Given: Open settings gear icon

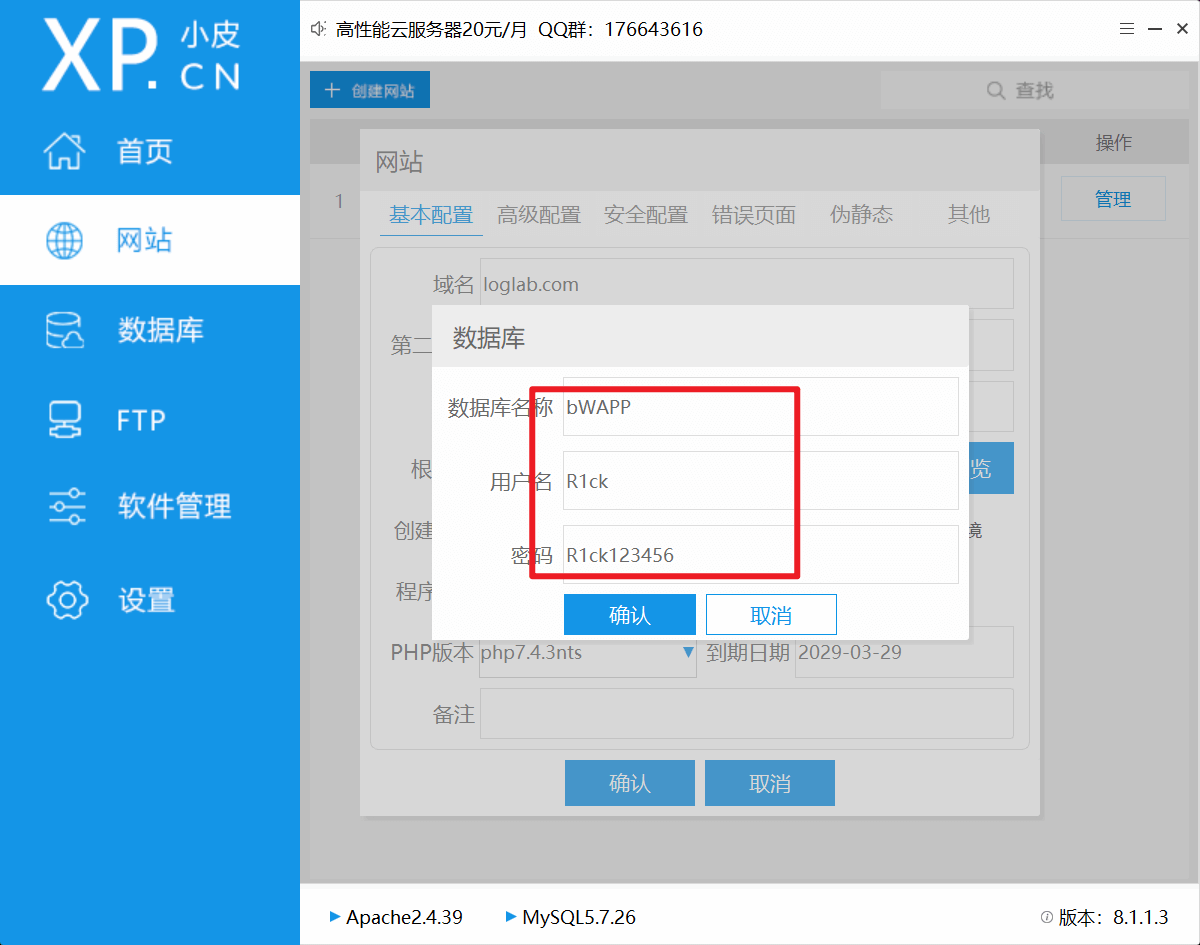Looking at the screenshot, I should coord(65,599).
